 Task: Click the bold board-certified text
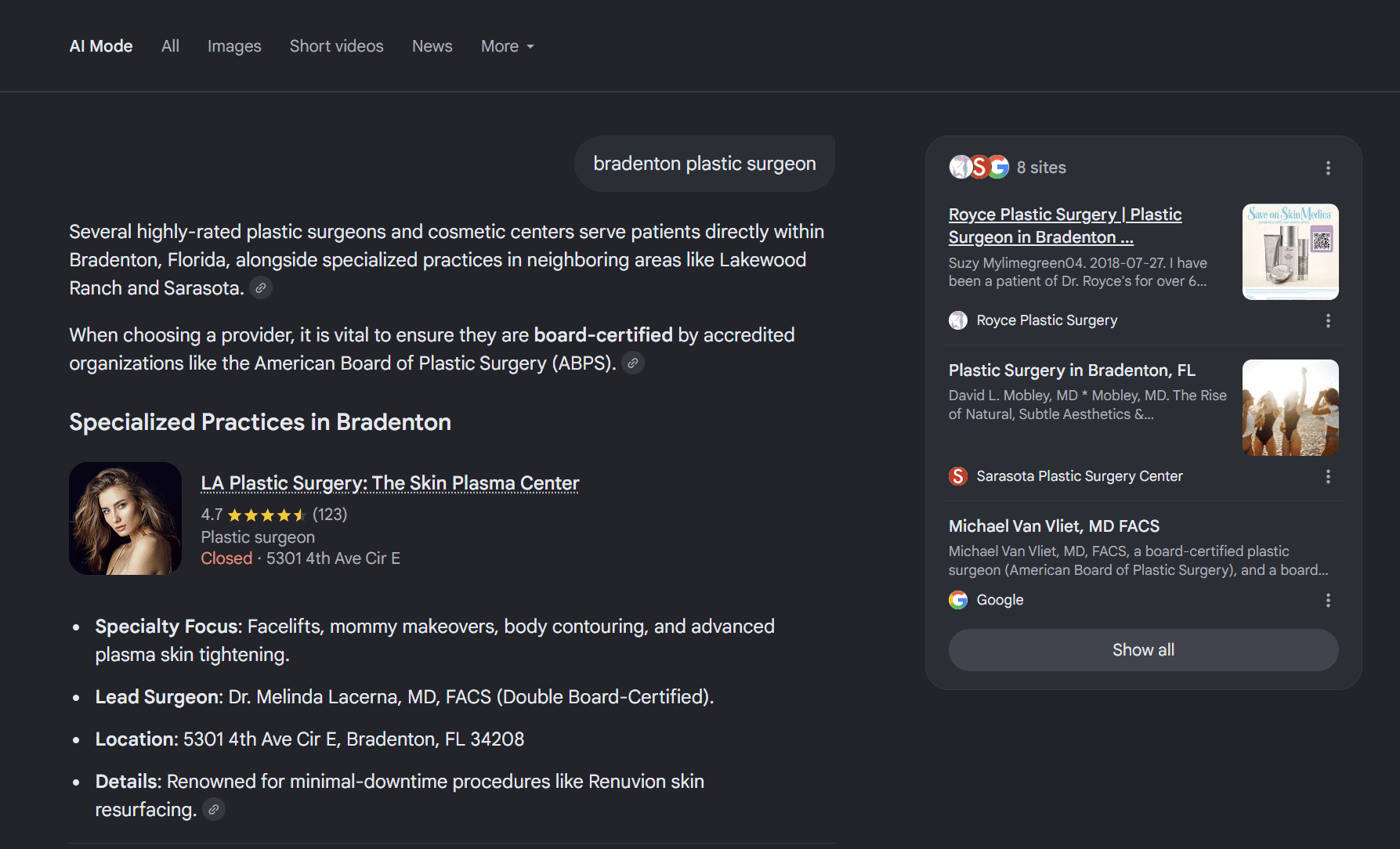(x=603, y=335)
